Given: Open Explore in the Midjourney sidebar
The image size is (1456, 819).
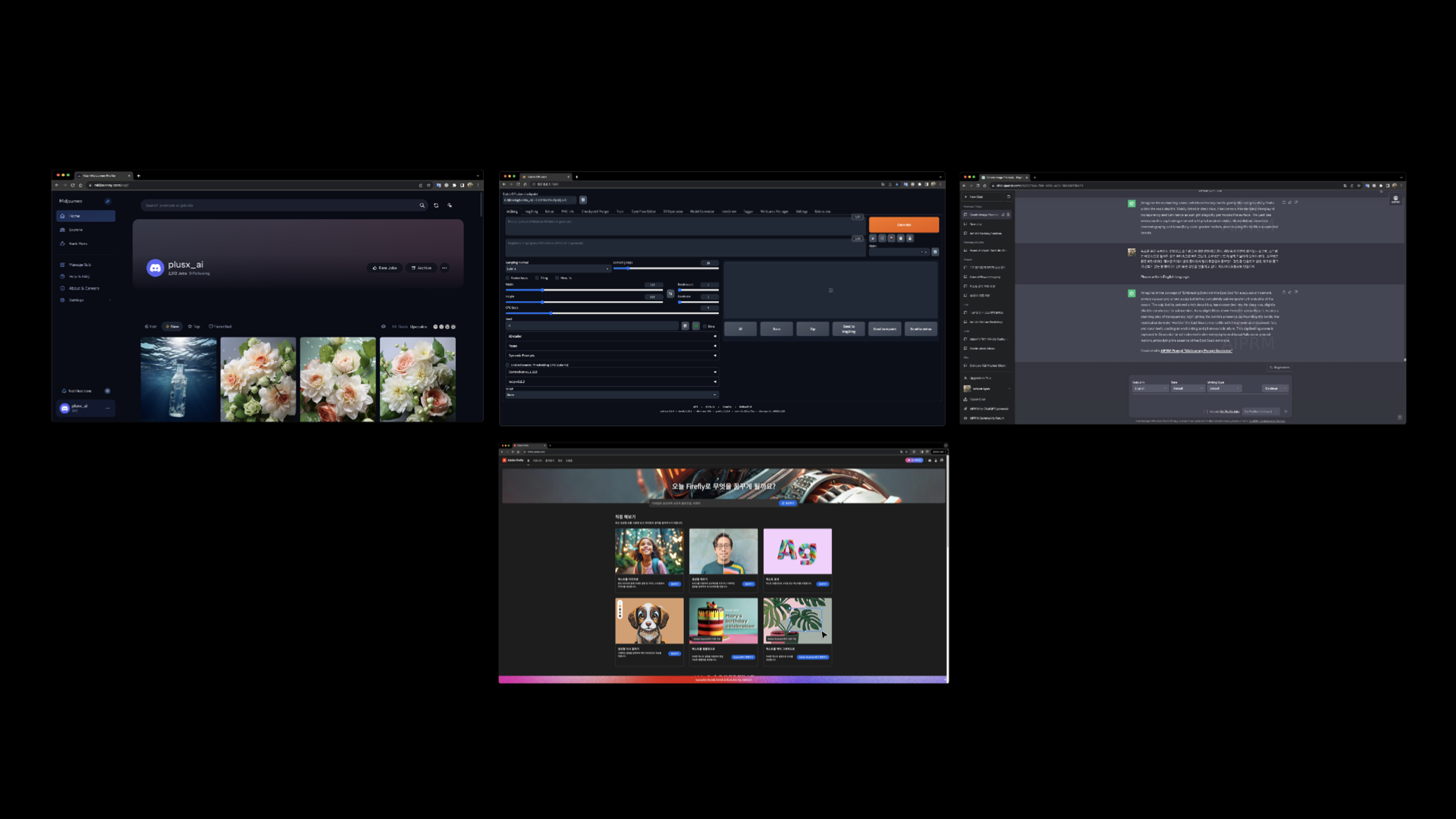Looking at the screenshot, I should pos(76,230).
